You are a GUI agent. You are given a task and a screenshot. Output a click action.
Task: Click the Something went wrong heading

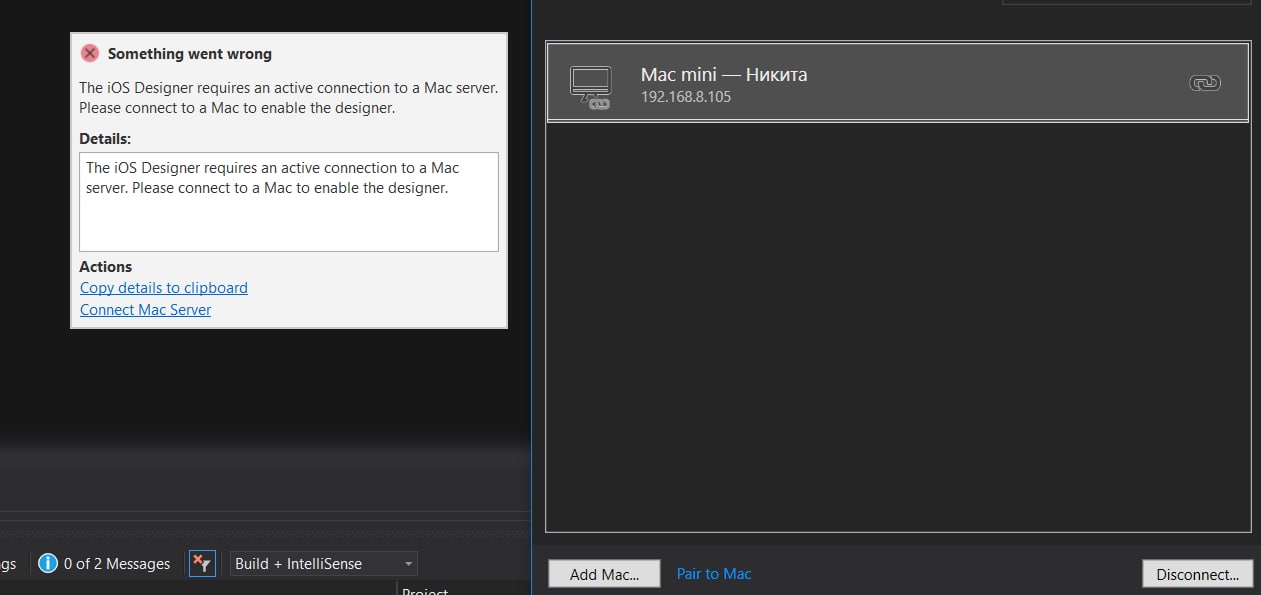coord(190,54)
